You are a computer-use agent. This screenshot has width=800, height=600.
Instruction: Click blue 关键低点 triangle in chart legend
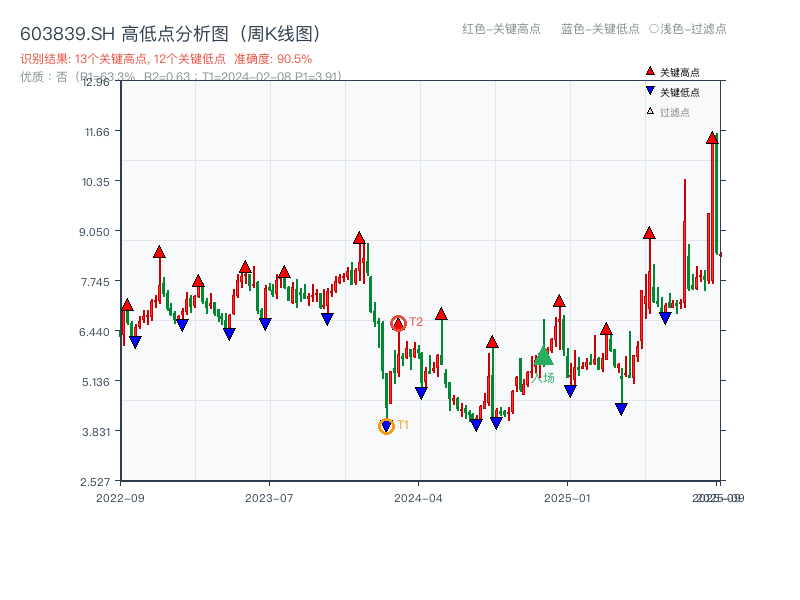click(650, 91)
